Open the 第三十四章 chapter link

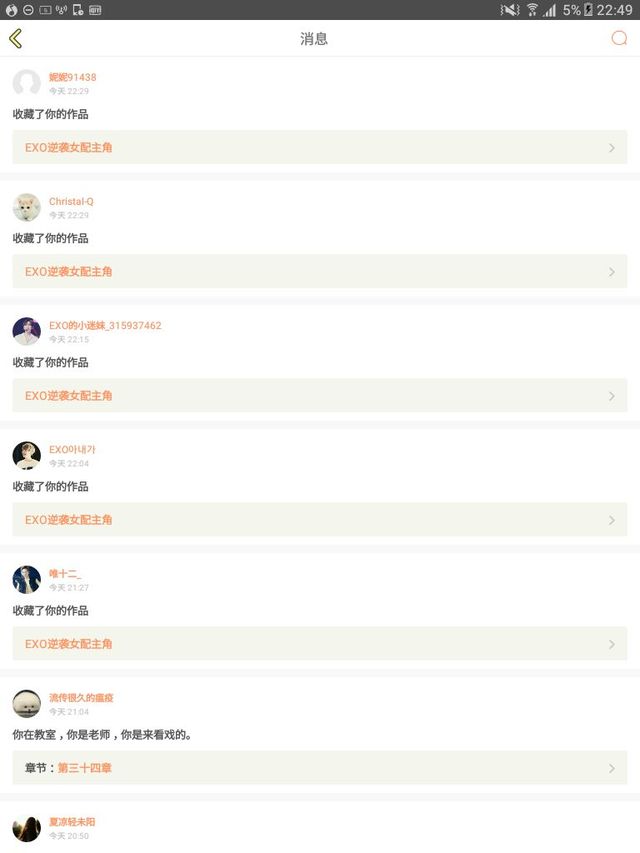coord(85,768)
